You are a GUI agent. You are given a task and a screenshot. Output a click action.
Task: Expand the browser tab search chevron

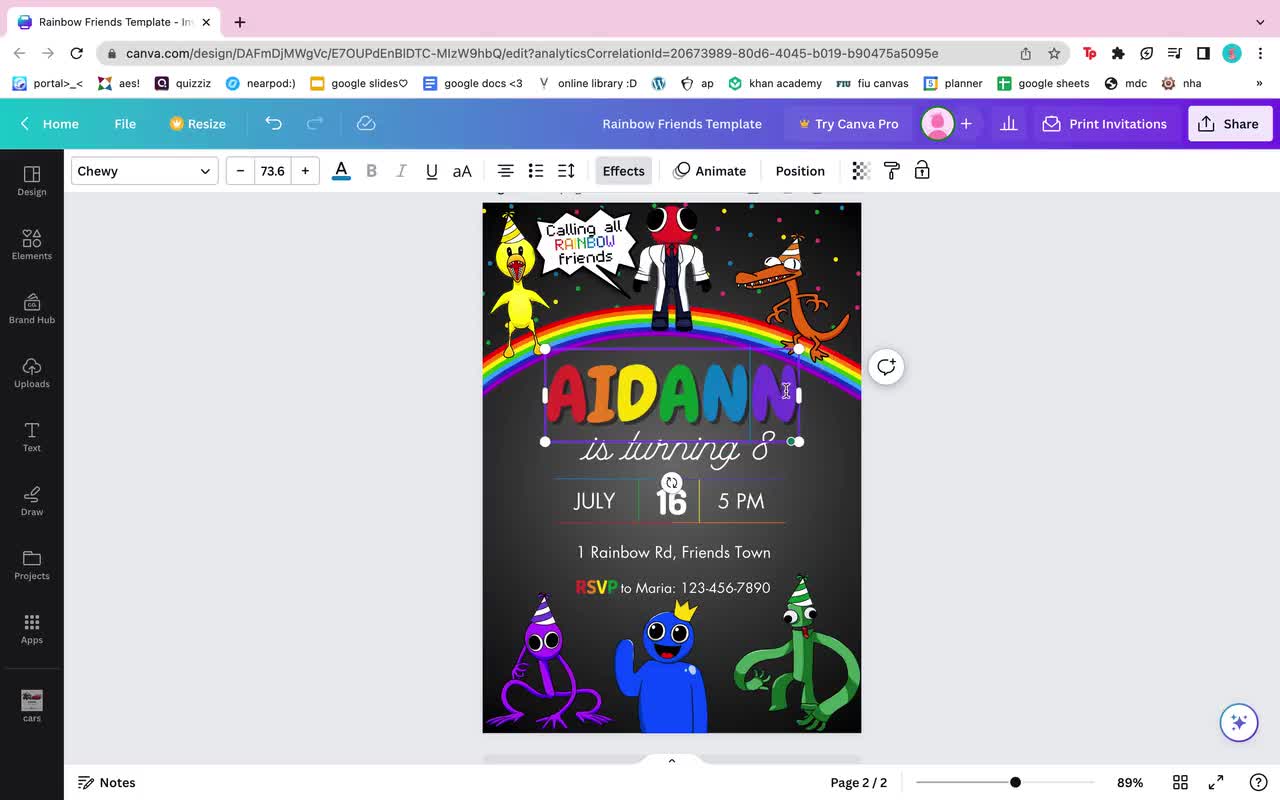[1260, 22]
